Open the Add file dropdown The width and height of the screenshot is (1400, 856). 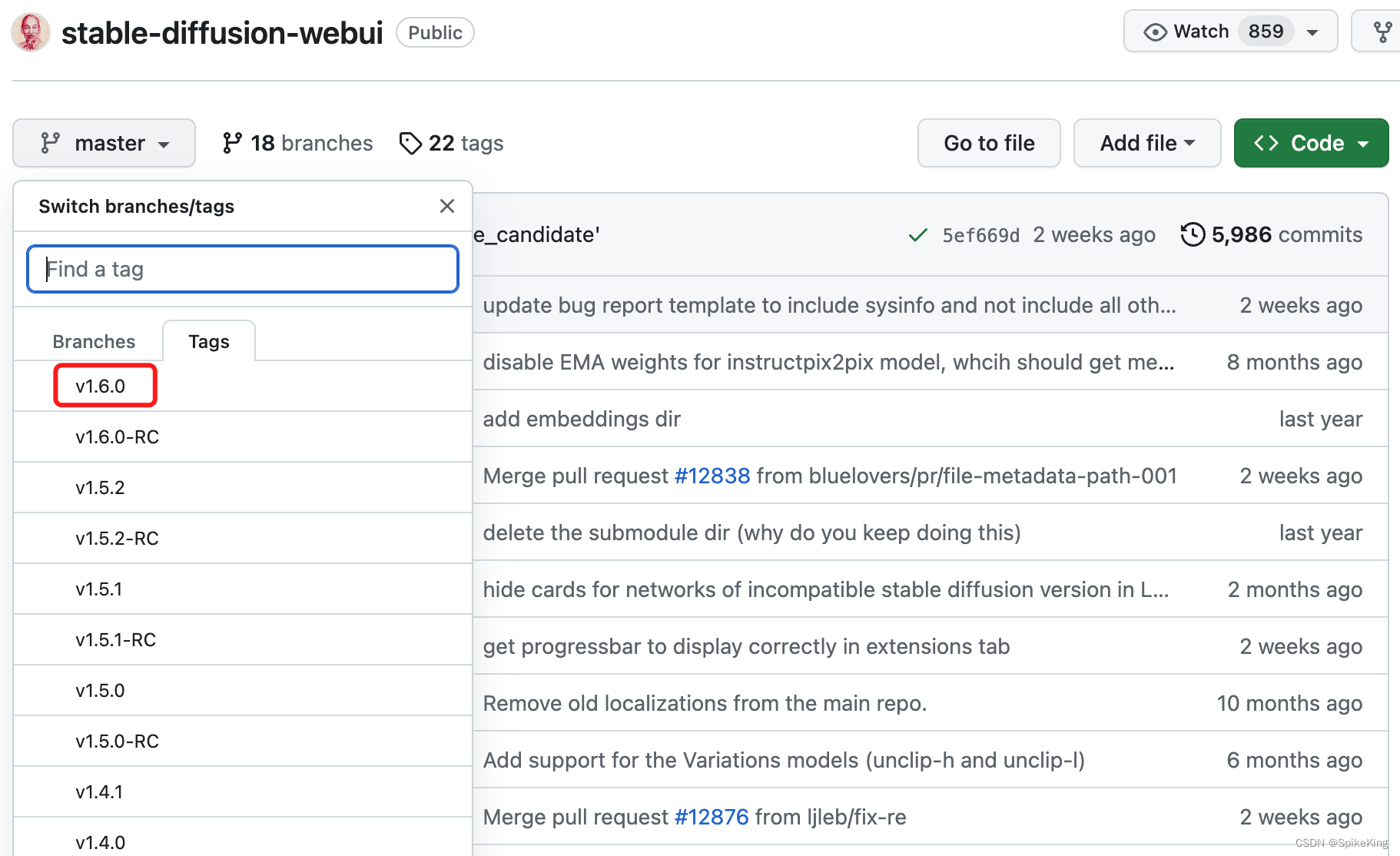pos(1147,143)
